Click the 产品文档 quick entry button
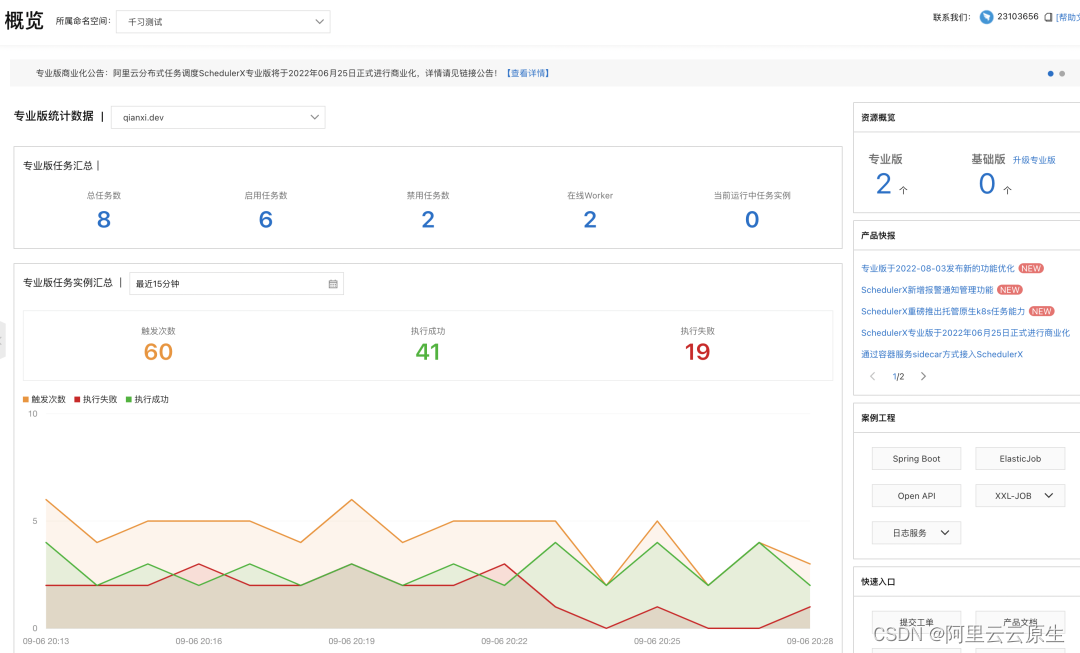Screen dimensions: 1080x653 click(x=1020, y=622)
